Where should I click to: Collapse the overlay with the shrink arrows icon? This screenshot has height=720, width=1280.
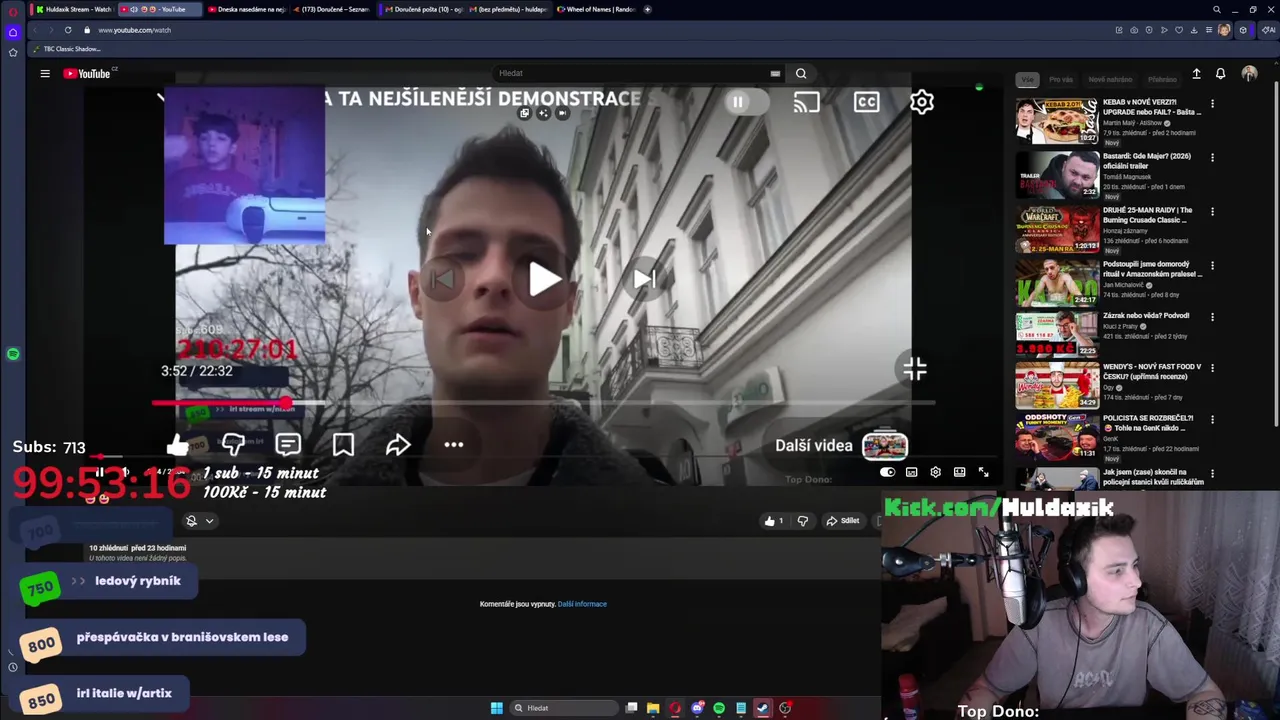coord(915,369)
